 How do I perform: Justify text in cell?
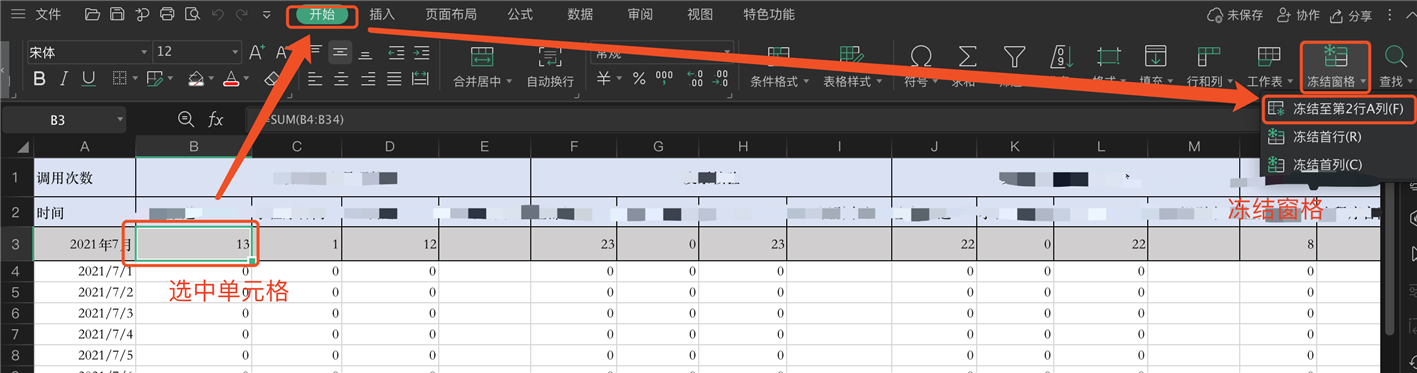click(393, 78)
